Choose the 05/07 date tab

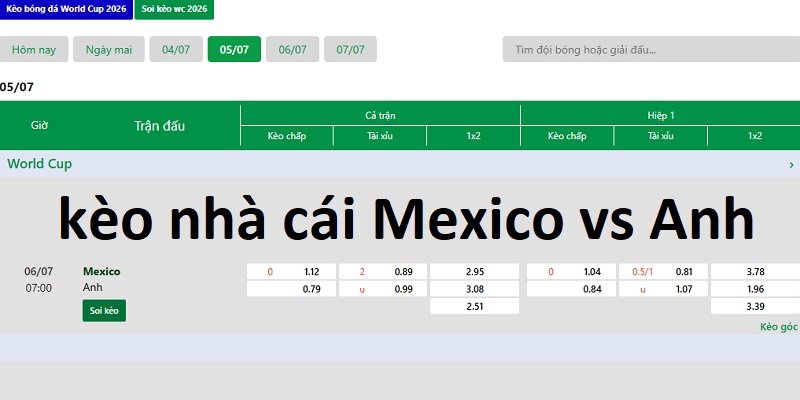pyautogui.click(x=234, y=49)
